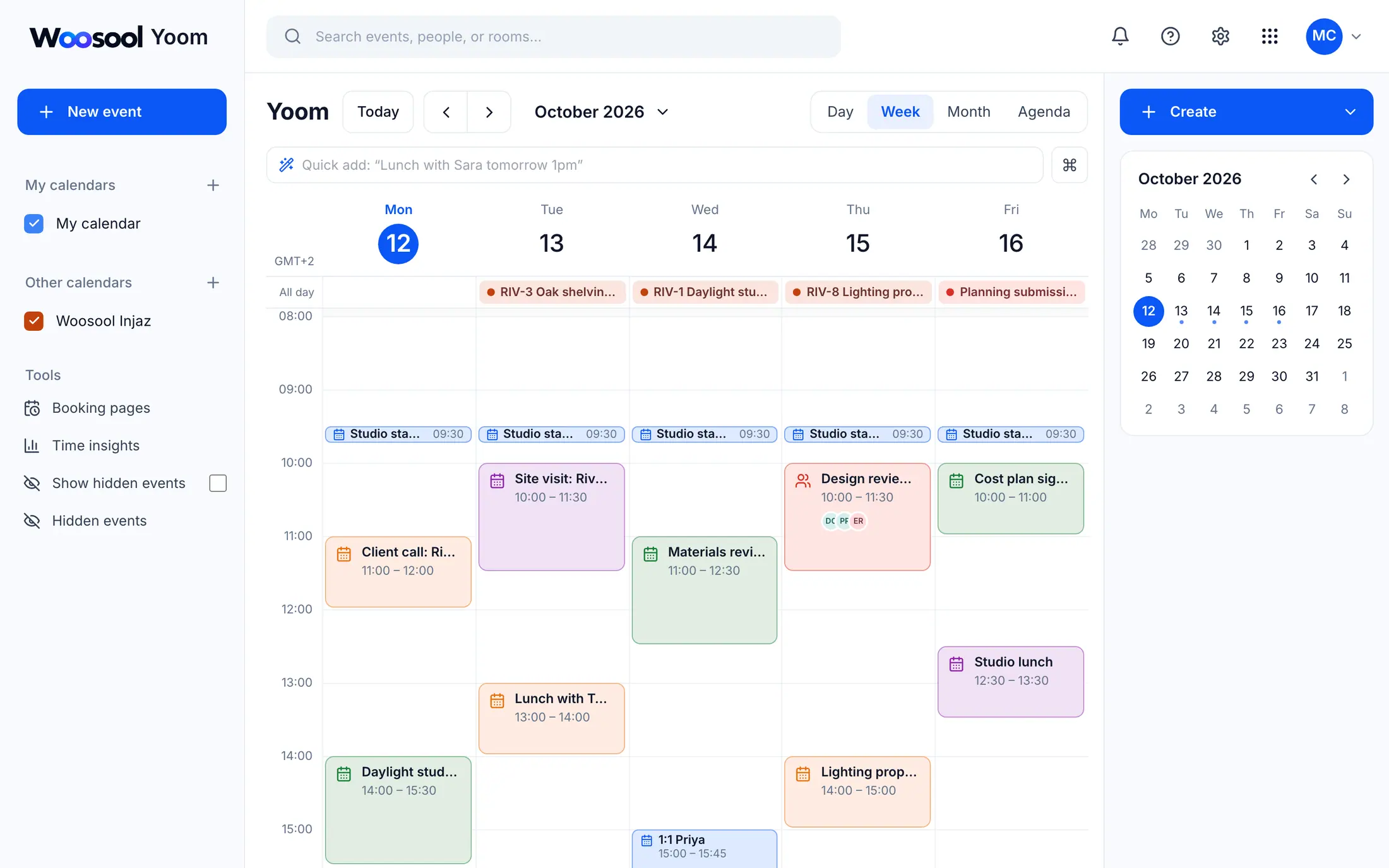Click the Today button
This screenshot has width=1389, height=868.
point(378,112)
